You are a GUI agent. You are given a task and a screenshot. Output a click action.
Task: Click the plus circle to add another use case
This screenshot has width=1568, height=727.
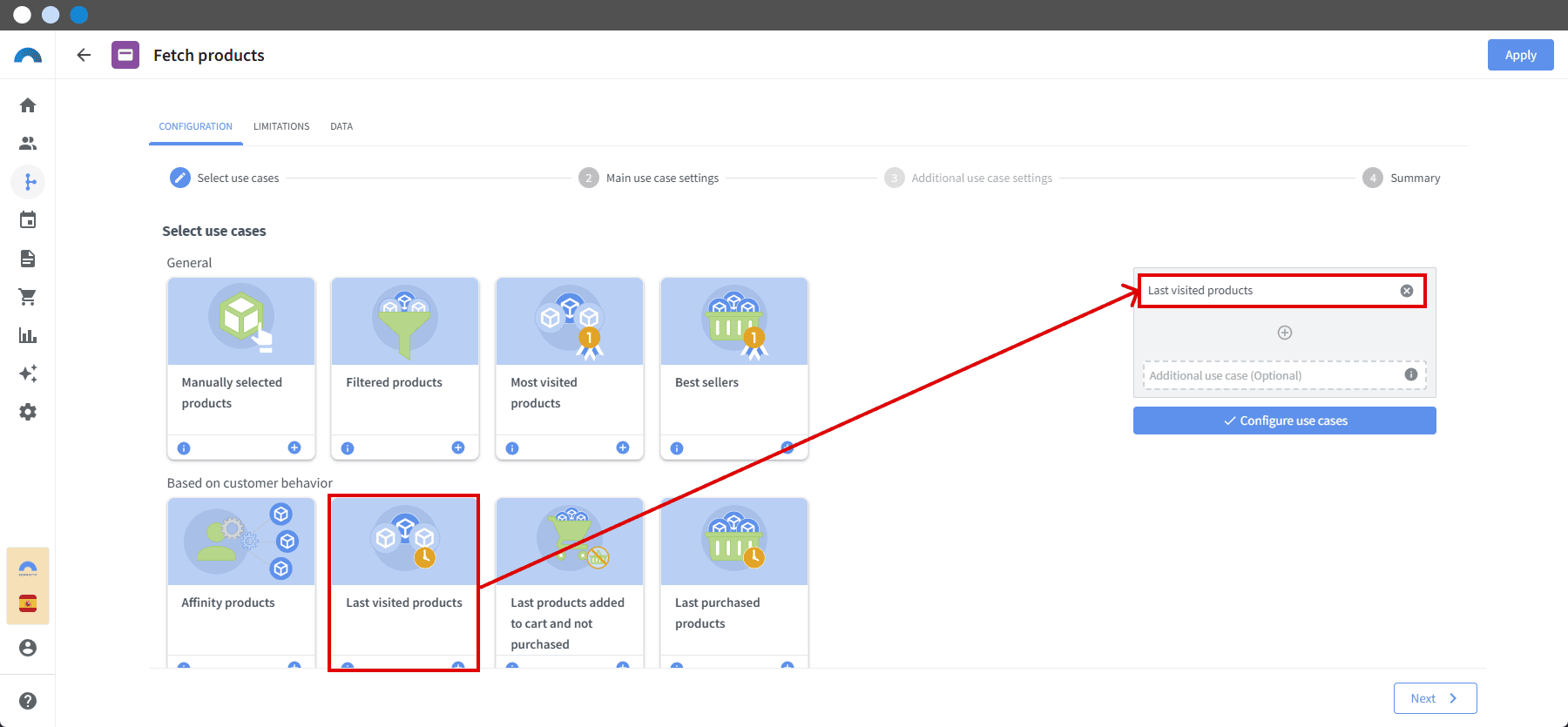tap(1285, 333)
